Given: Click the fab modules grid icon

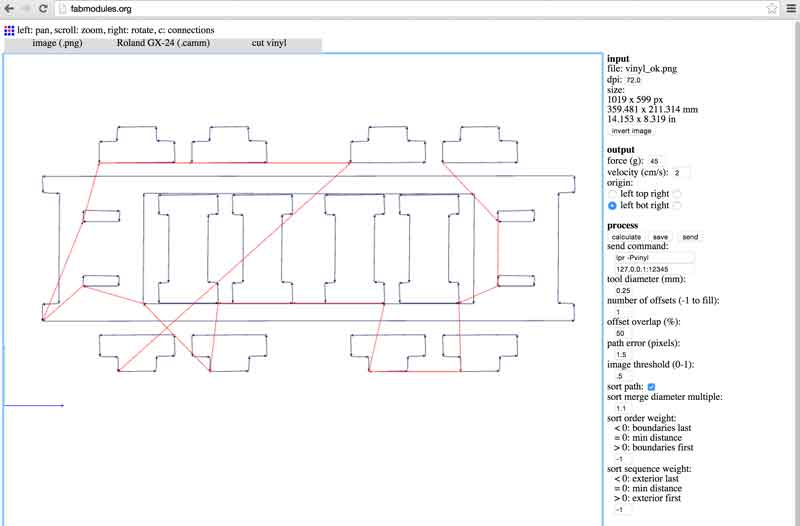Looking at the screenshot, I should 9,31.
